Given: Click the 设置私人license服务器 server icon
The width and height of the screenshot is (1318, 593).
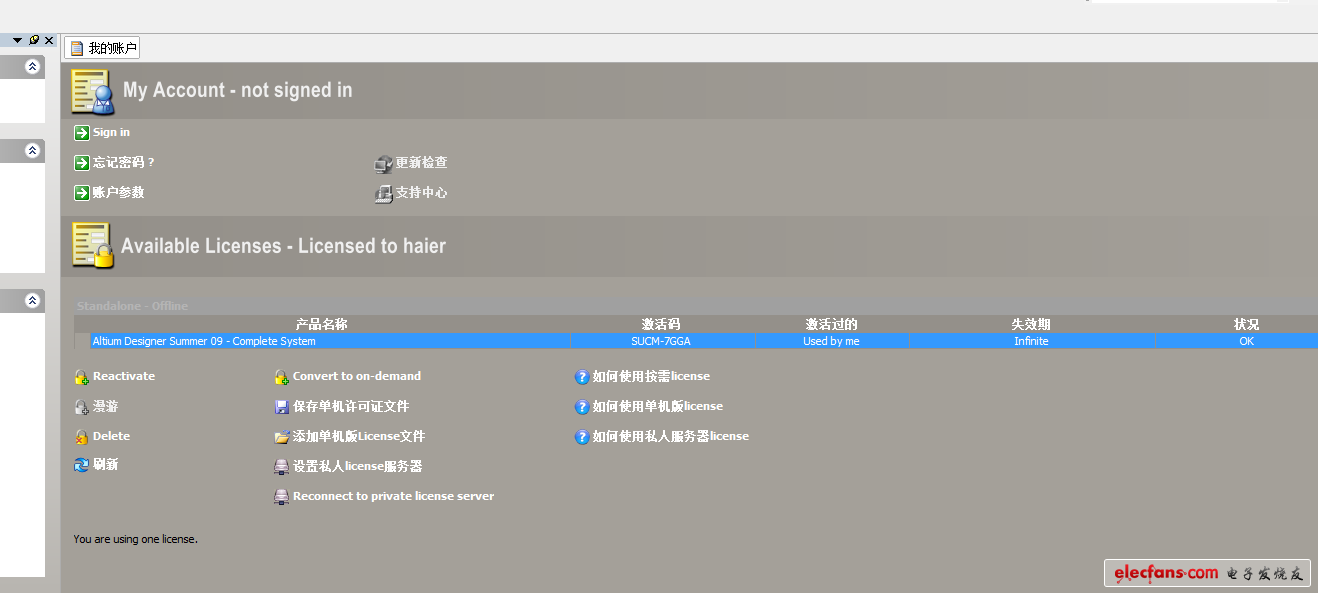Looking at the screenshot, I should pyautogui.click(x=282, y=467).
